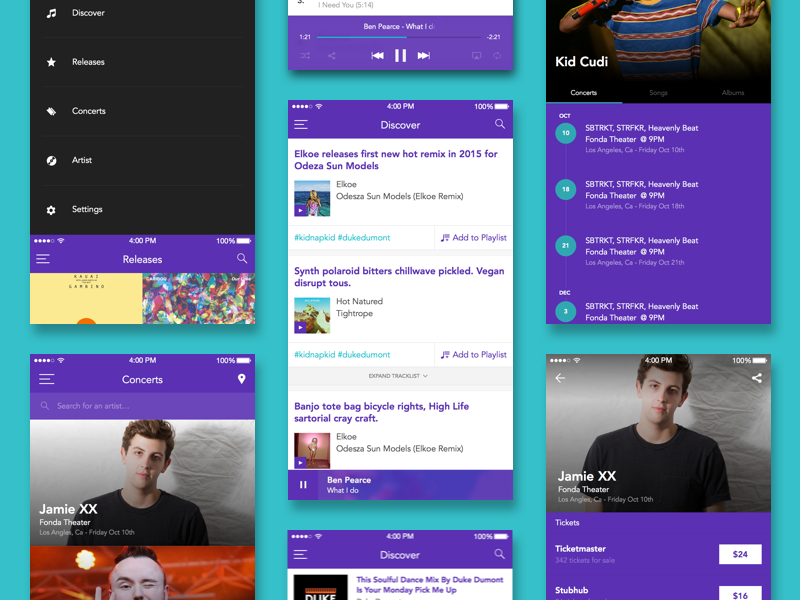Tap #kidnapkid hashtag under Hot Natured post
Viewport: 800px width, 600px height.
coord(315,355)
